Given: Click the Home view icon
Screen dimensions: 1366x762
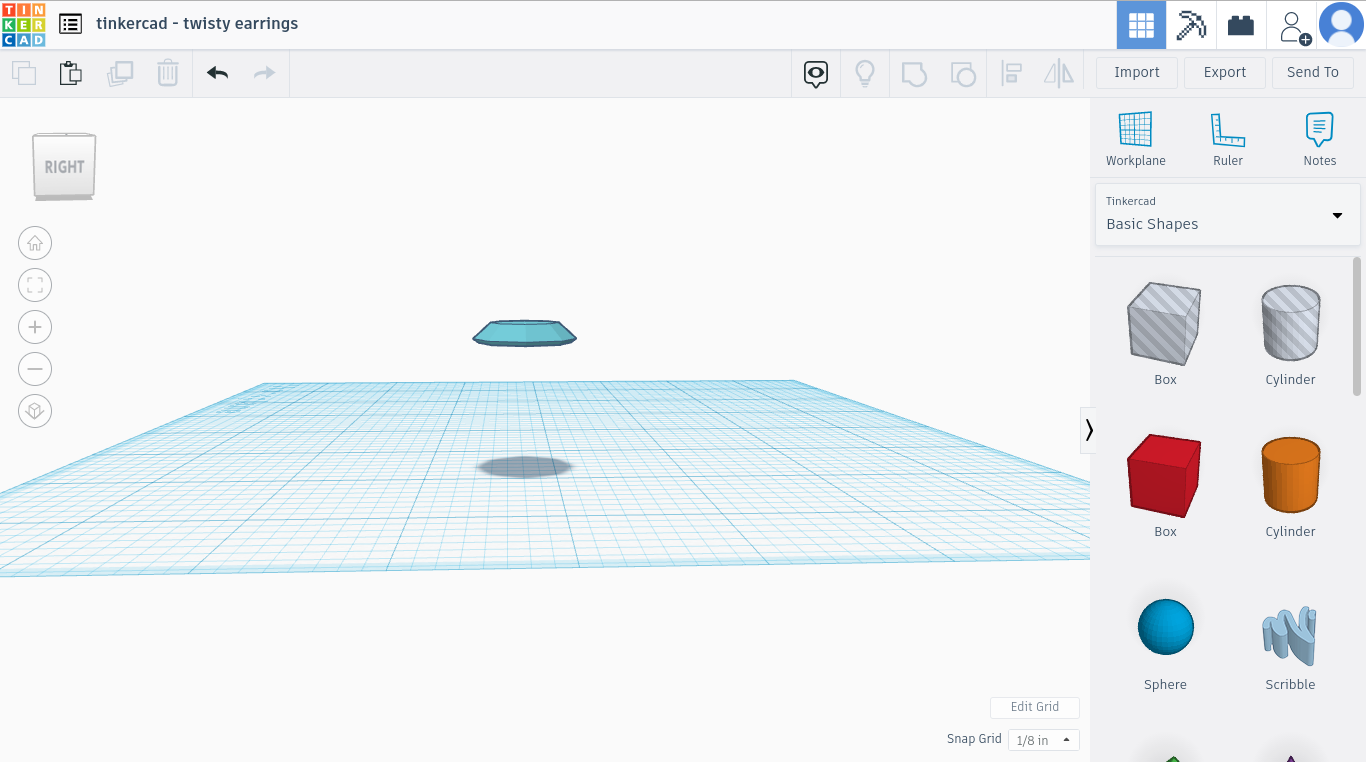Looking at the screenshot, I should tap(35, 243).
